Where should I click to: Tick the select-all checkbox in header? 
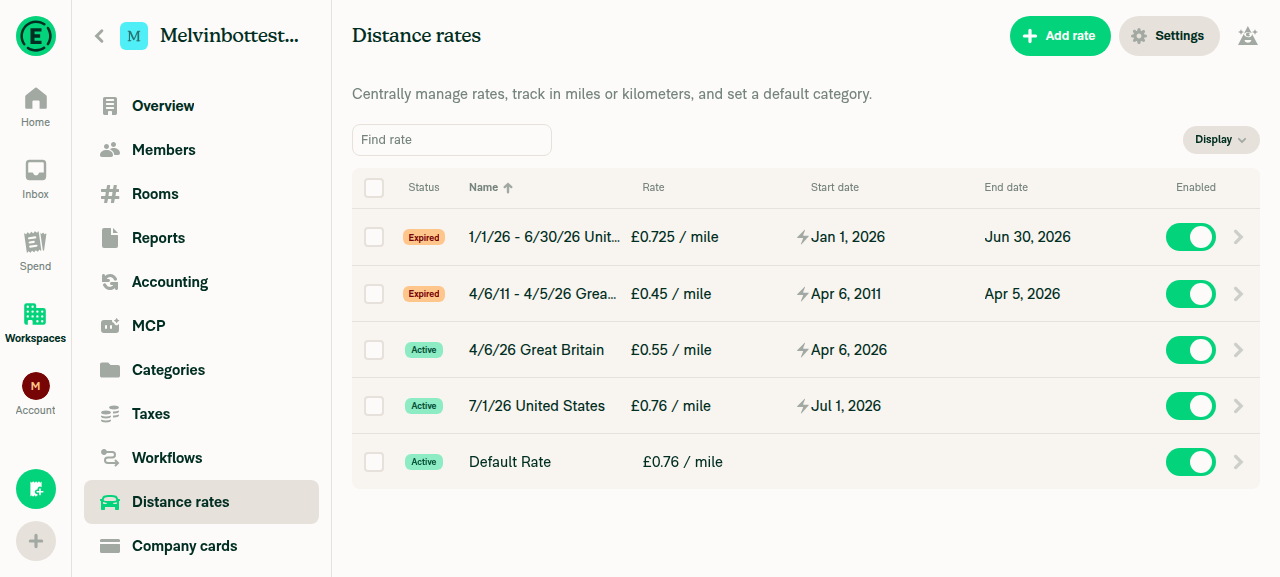click(x=374, y=188)
